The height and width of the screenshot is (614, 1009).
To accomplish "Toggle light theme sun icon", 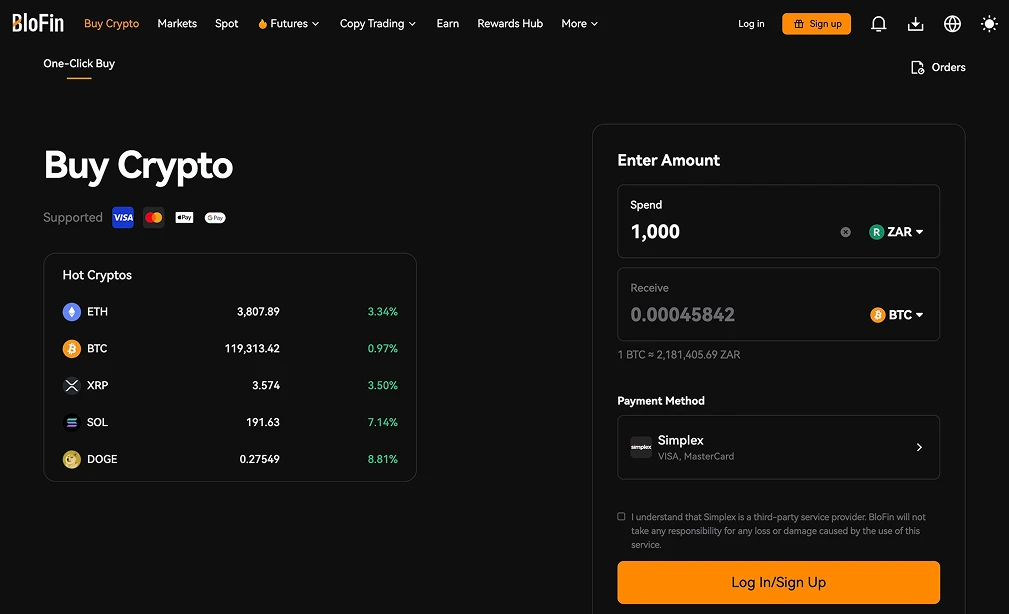I will coord(989,24).
